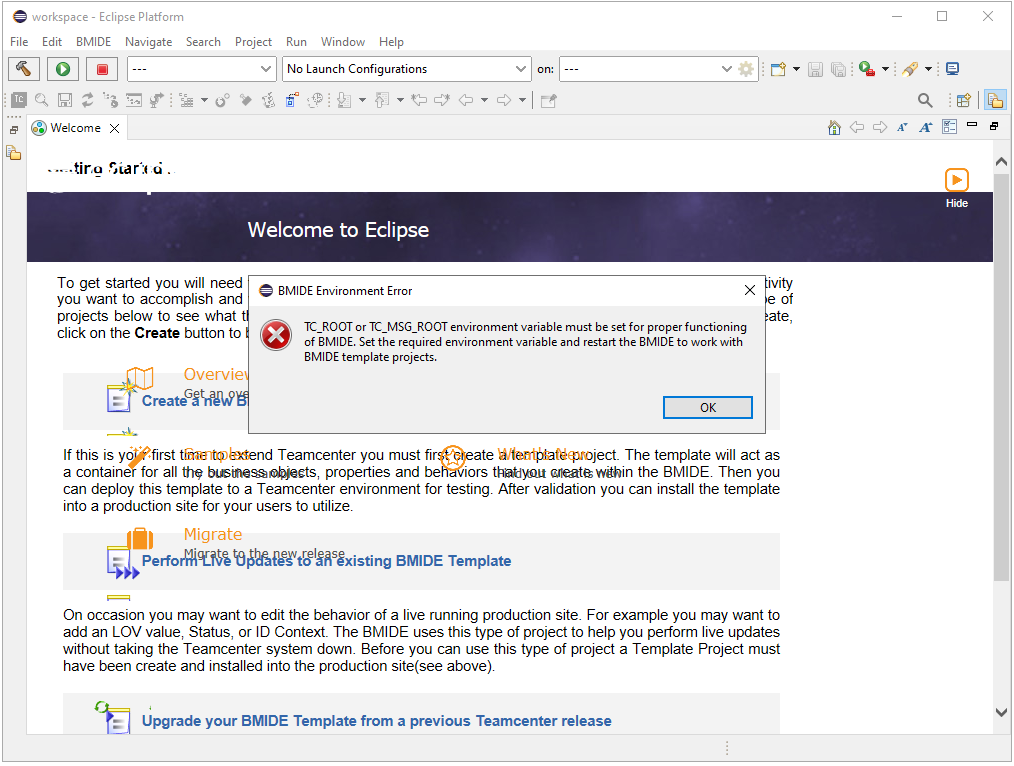Select the highlighted BMIDE perspective button
The width and height of the screenshot is (1014, 766).
click(x=995, y=100)
